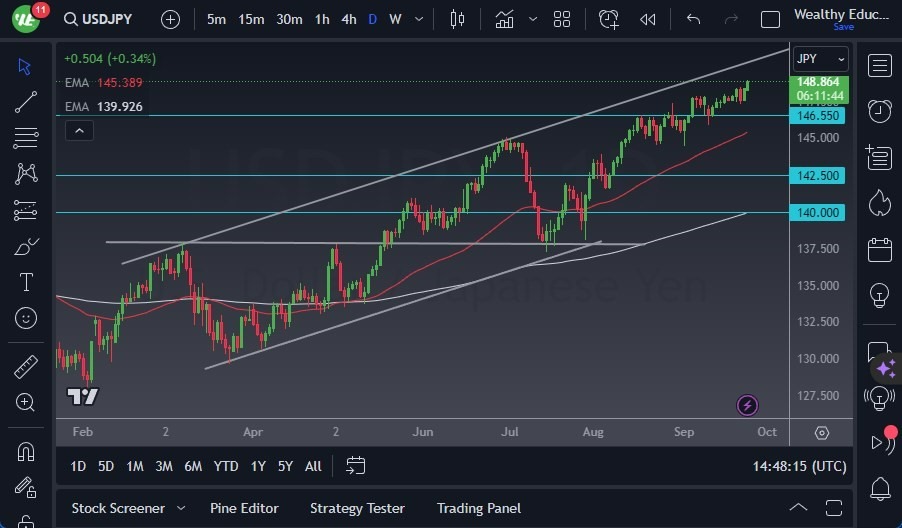Create a new price alert

point(609,20)
